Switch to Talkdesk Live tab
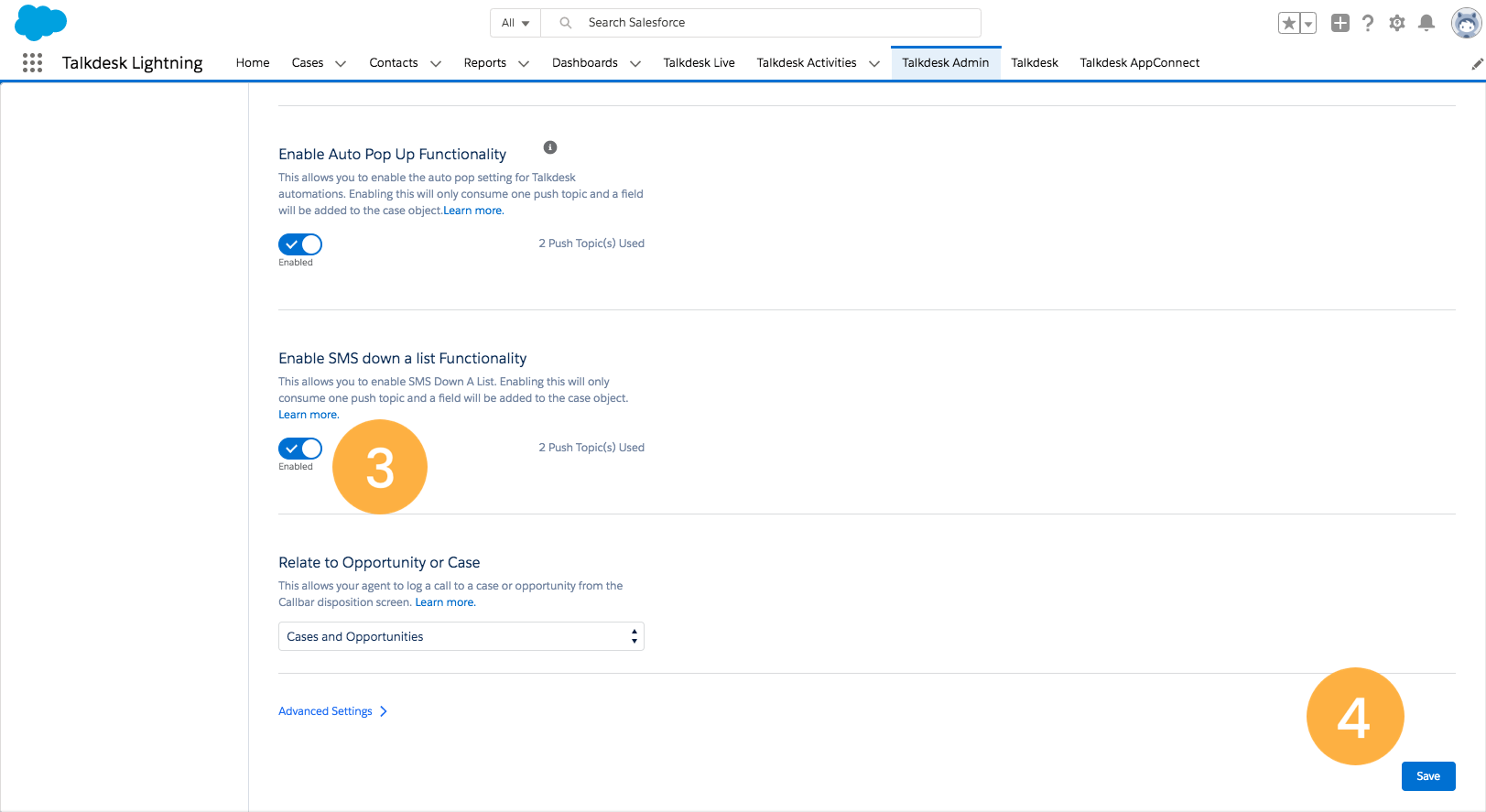Viewport: 1486px width, 812px height. [x=700, y=63]
